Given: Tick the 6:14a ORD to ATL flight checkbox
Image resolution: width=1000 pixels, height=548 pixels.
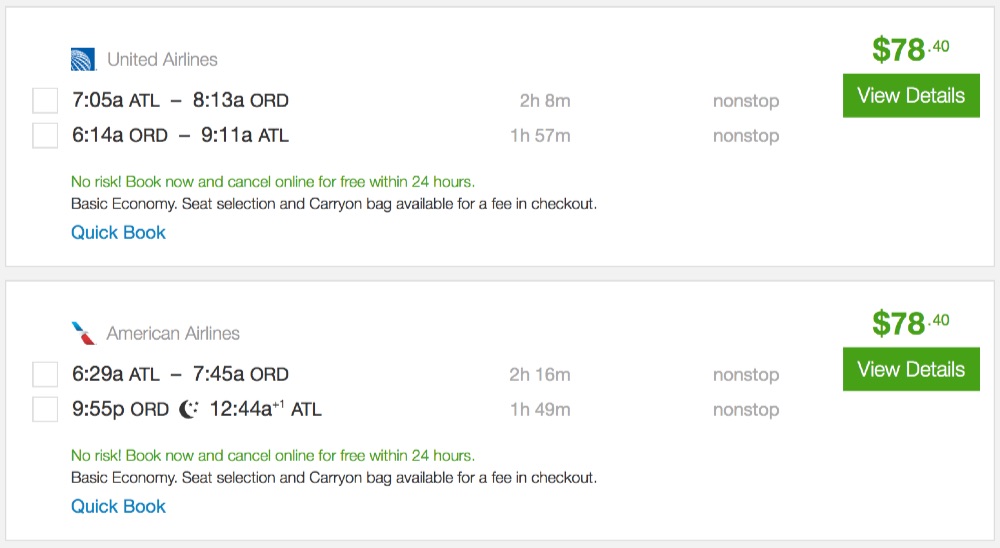Looking at the screenshot, I should pos(45,136).
